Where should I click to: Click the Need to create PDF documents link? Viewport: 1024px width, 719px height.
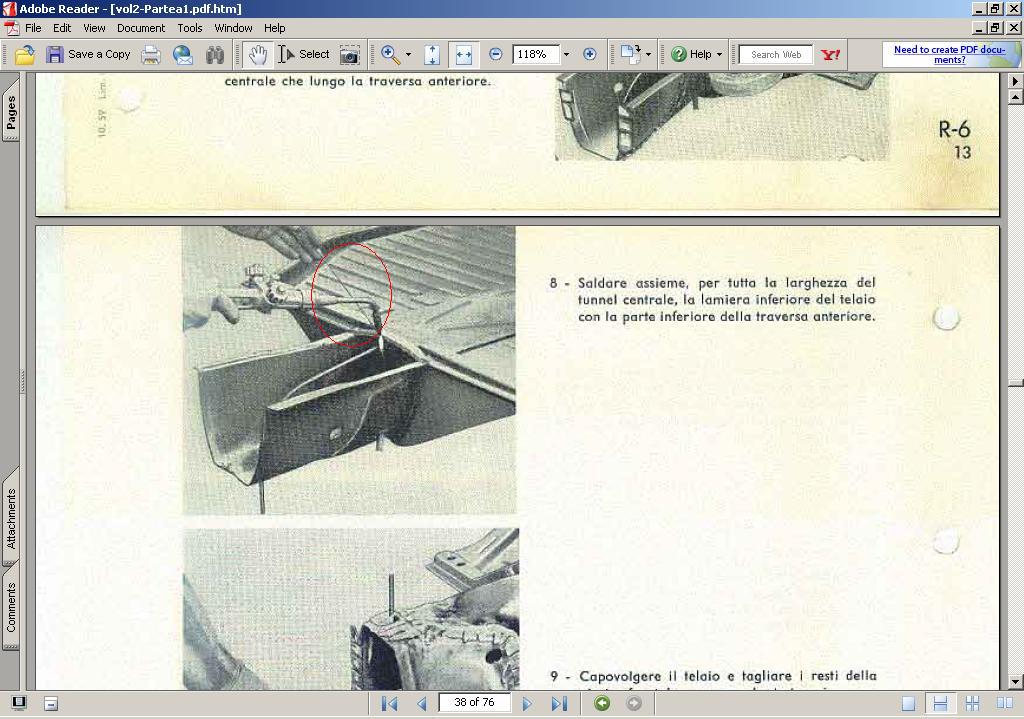pyautogui.click(x=948, y=54)
